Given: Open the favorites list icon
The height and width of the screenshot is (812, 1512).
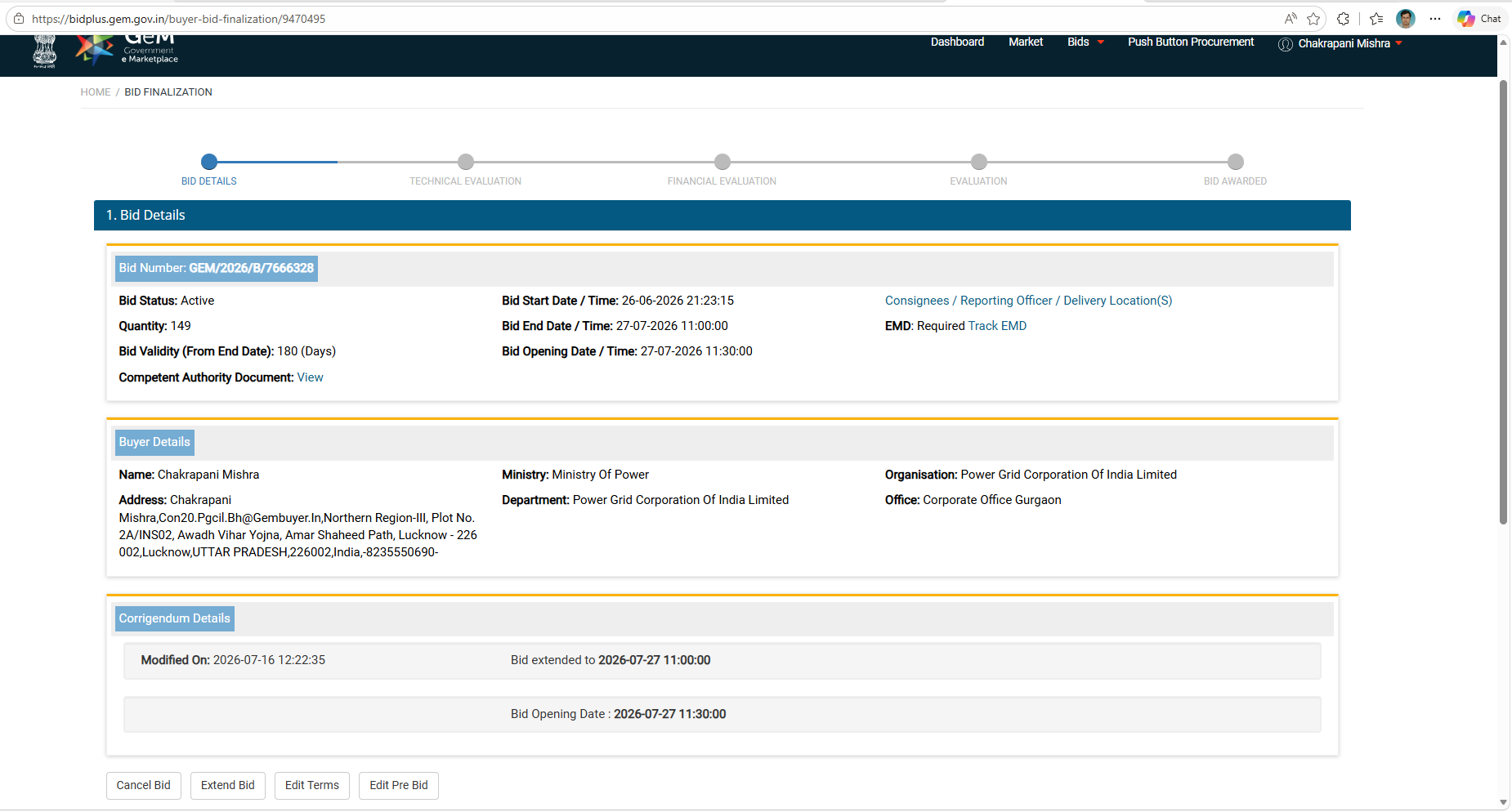Looking at the screenshot, I should click(x=1376, y=19).
